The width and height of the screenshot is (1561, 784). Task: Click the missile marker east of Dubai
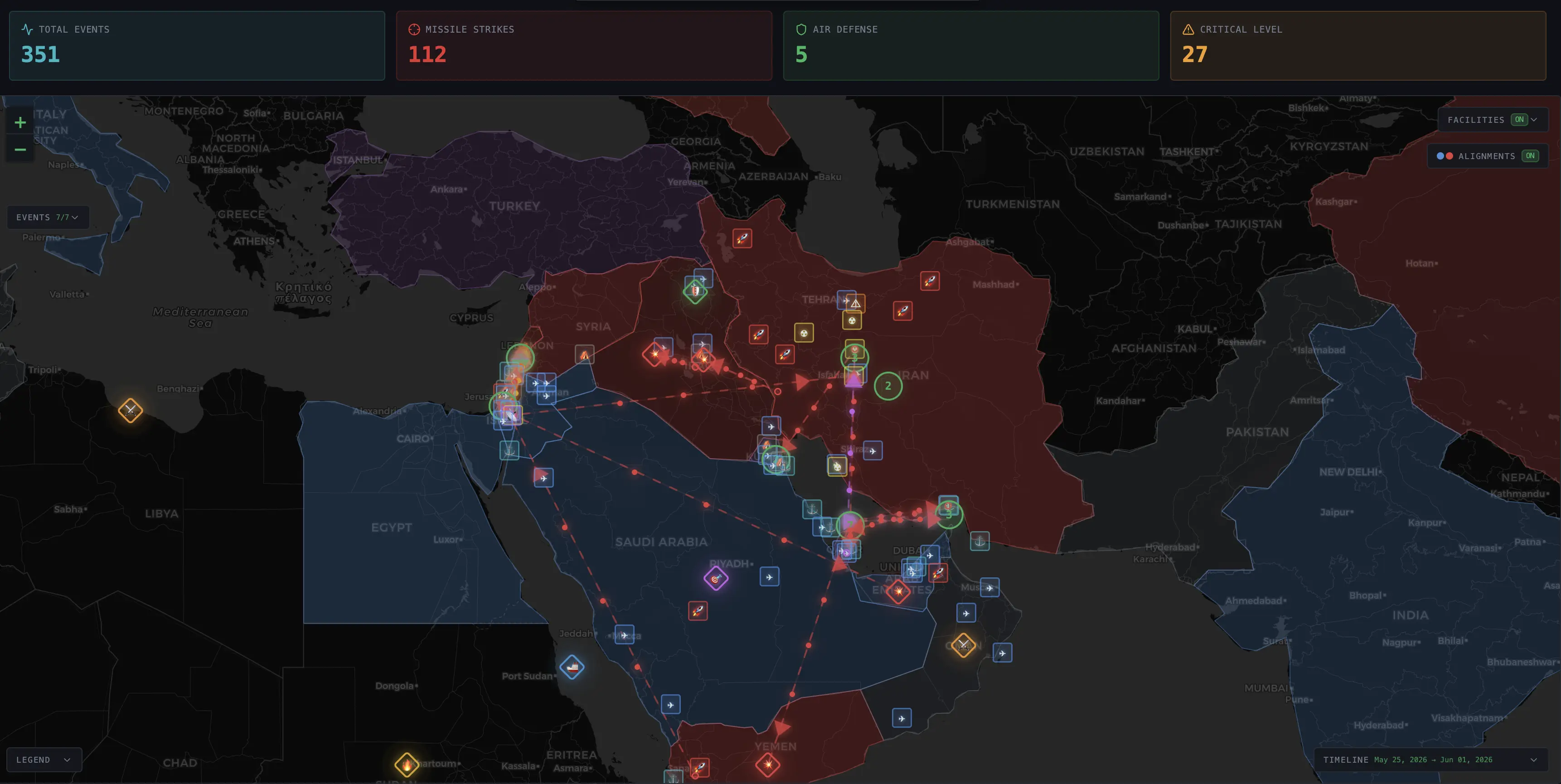[938, 572]
